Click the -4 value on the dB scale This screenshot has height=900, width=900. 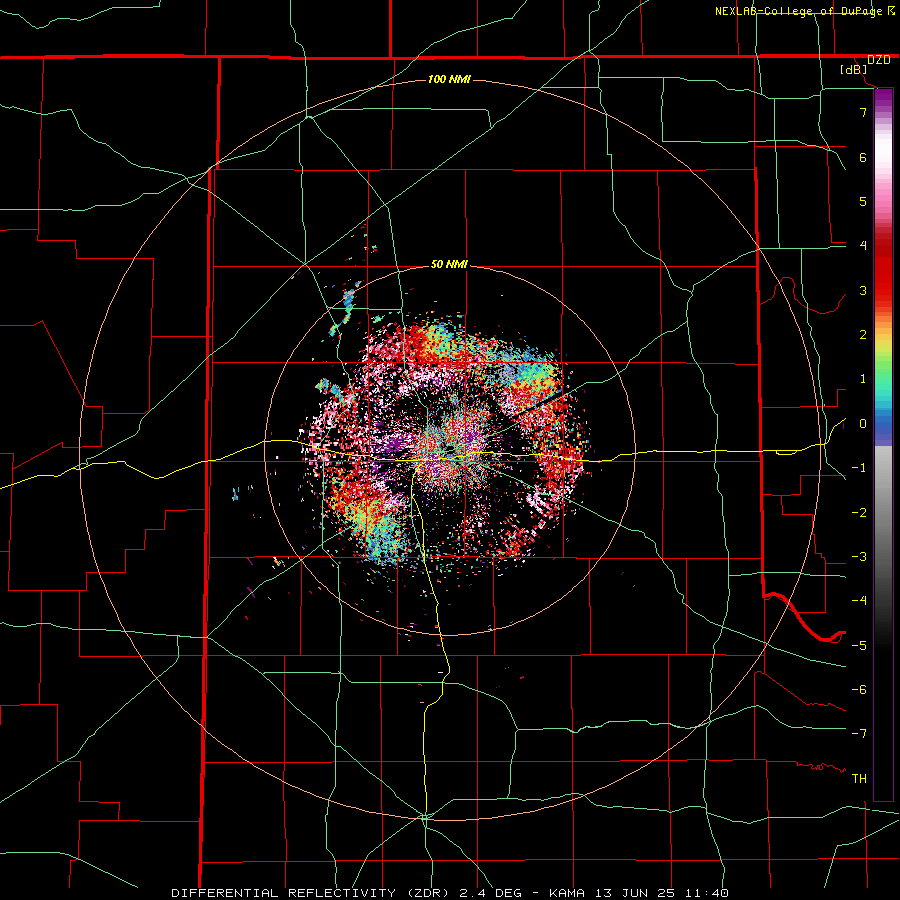859,601
